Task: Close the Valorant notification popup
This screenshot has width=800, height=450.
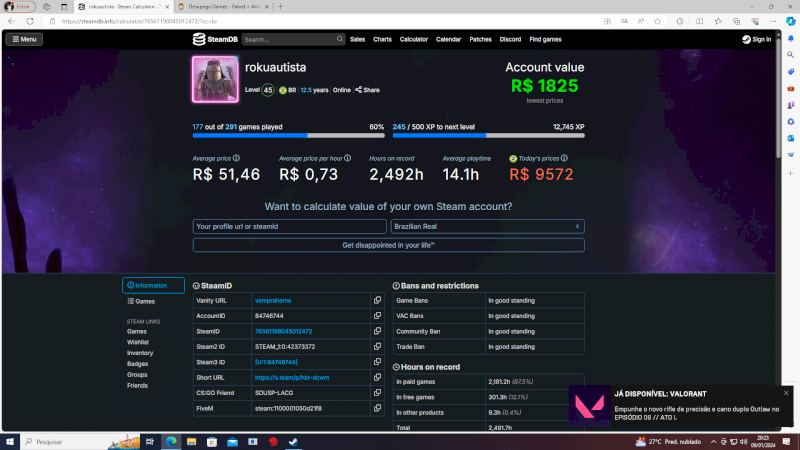Action: coord(786,393)
